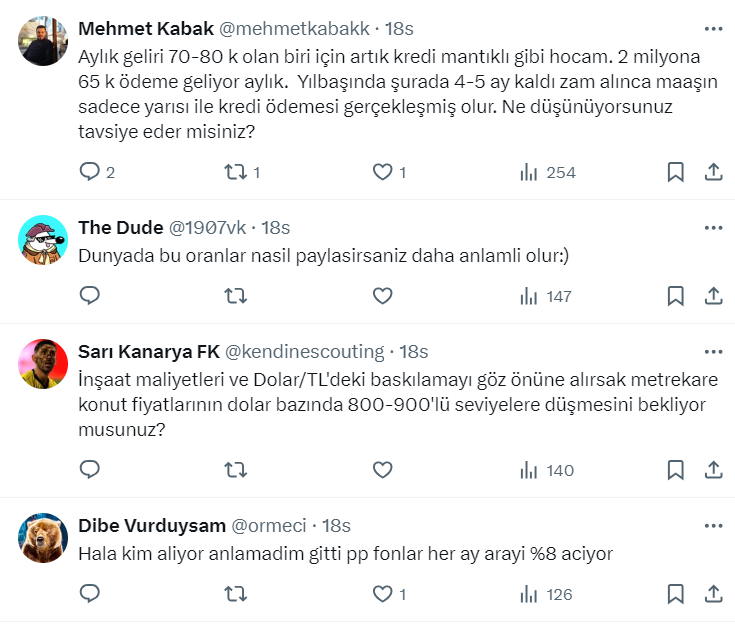Expand the menu on Sarı Kanarya FK's tweet

click(x=713, y=351)
